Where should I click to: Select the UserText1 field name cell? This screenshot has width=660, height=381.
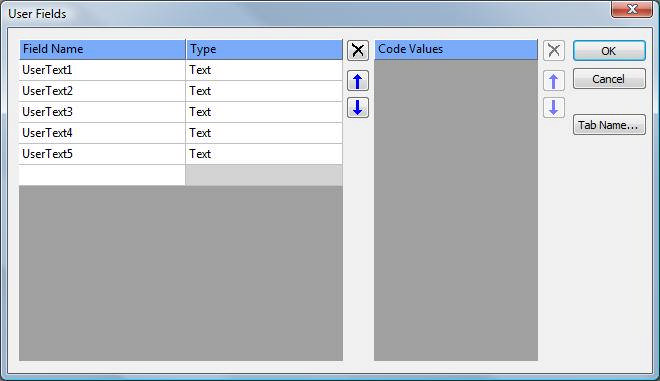102,70
